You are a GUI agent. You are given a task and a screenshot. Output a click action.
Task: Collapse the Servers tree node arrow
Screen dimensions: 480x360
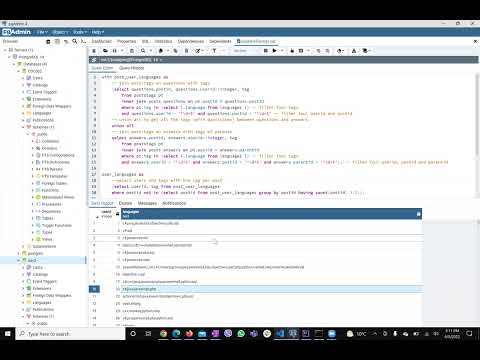(x=5, y=50)
